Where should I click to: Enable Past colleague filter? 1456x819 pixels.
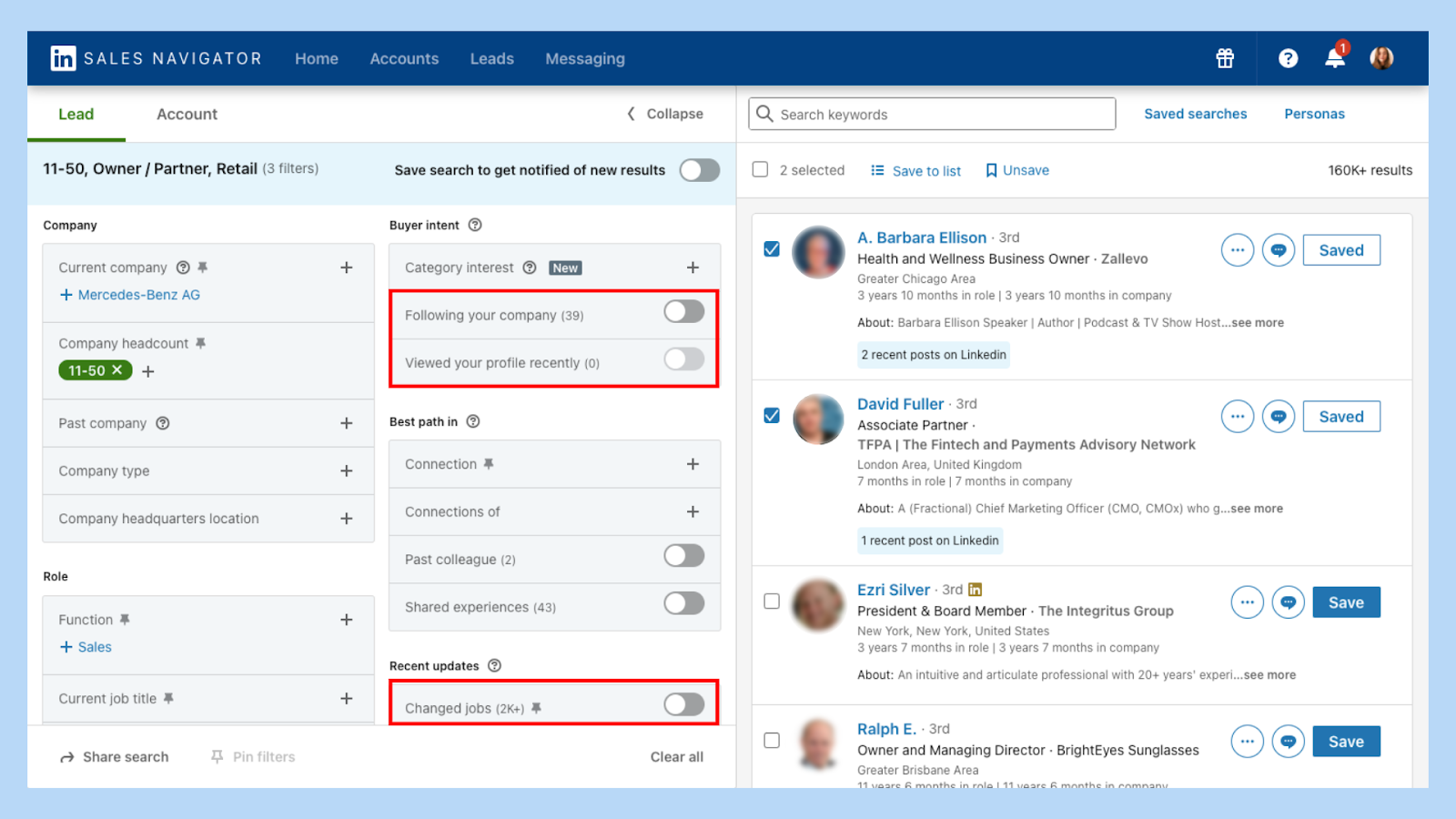click(684, 555)
